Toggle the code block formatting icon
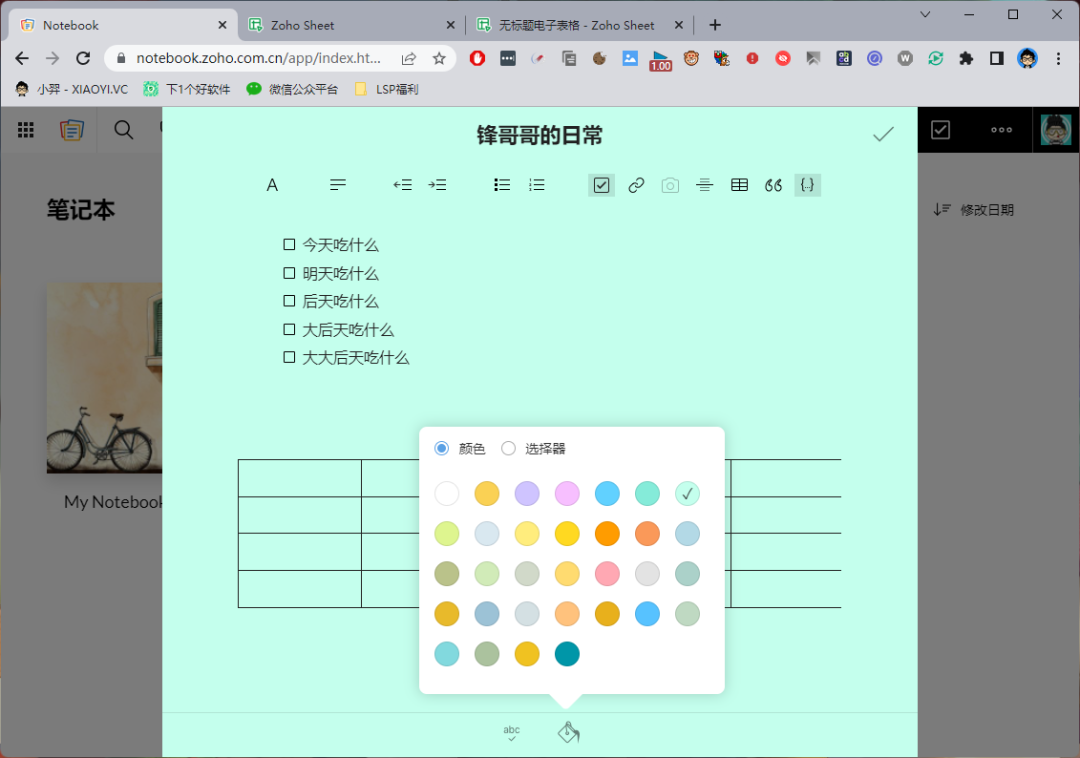 tap(807, 184)
